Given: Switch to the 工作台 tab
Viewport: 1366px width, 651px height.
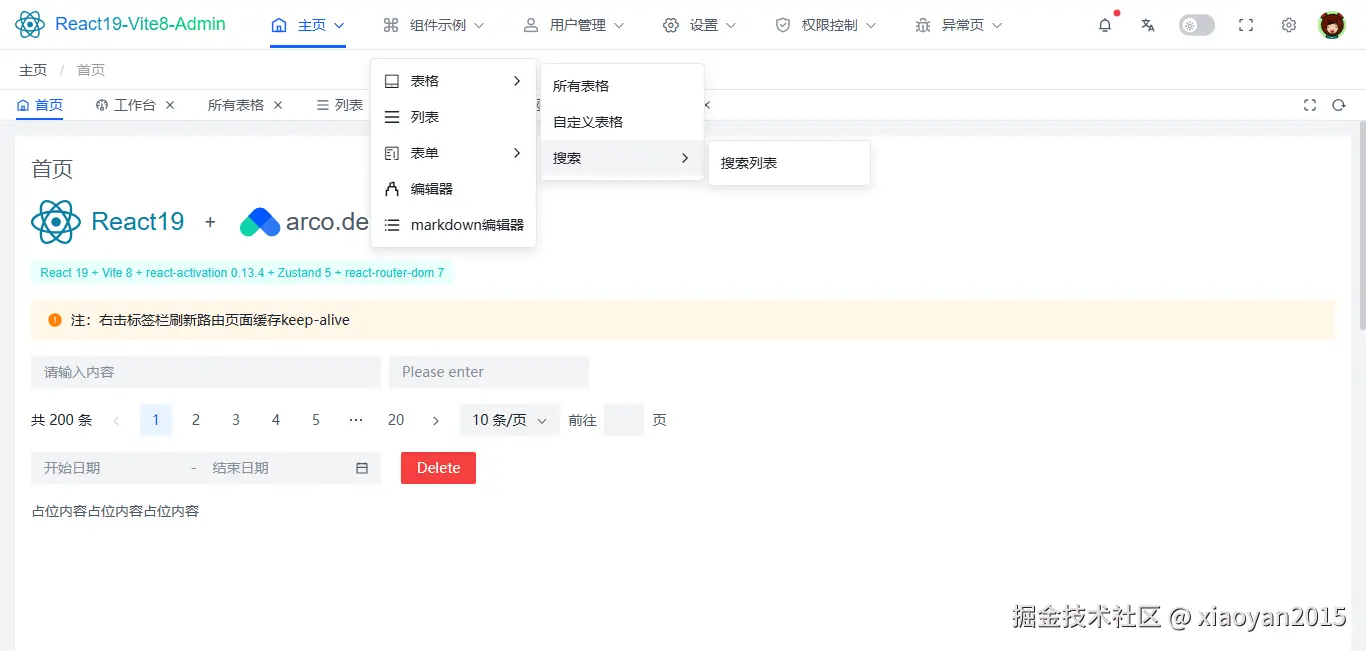Looking at the screenshot, I should [126, 105].
